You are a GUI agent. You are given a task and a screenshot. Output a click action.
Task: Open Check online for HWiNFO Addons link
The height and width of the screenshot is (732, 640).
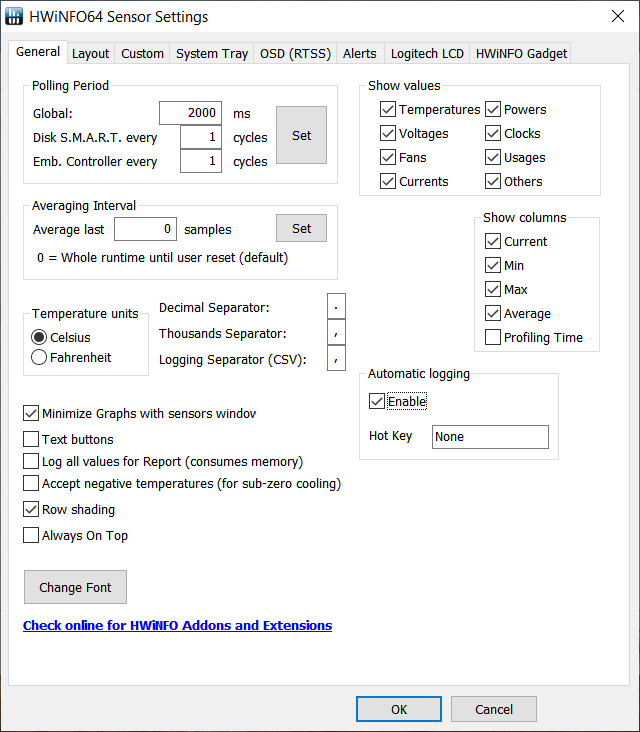click(177, 626)
